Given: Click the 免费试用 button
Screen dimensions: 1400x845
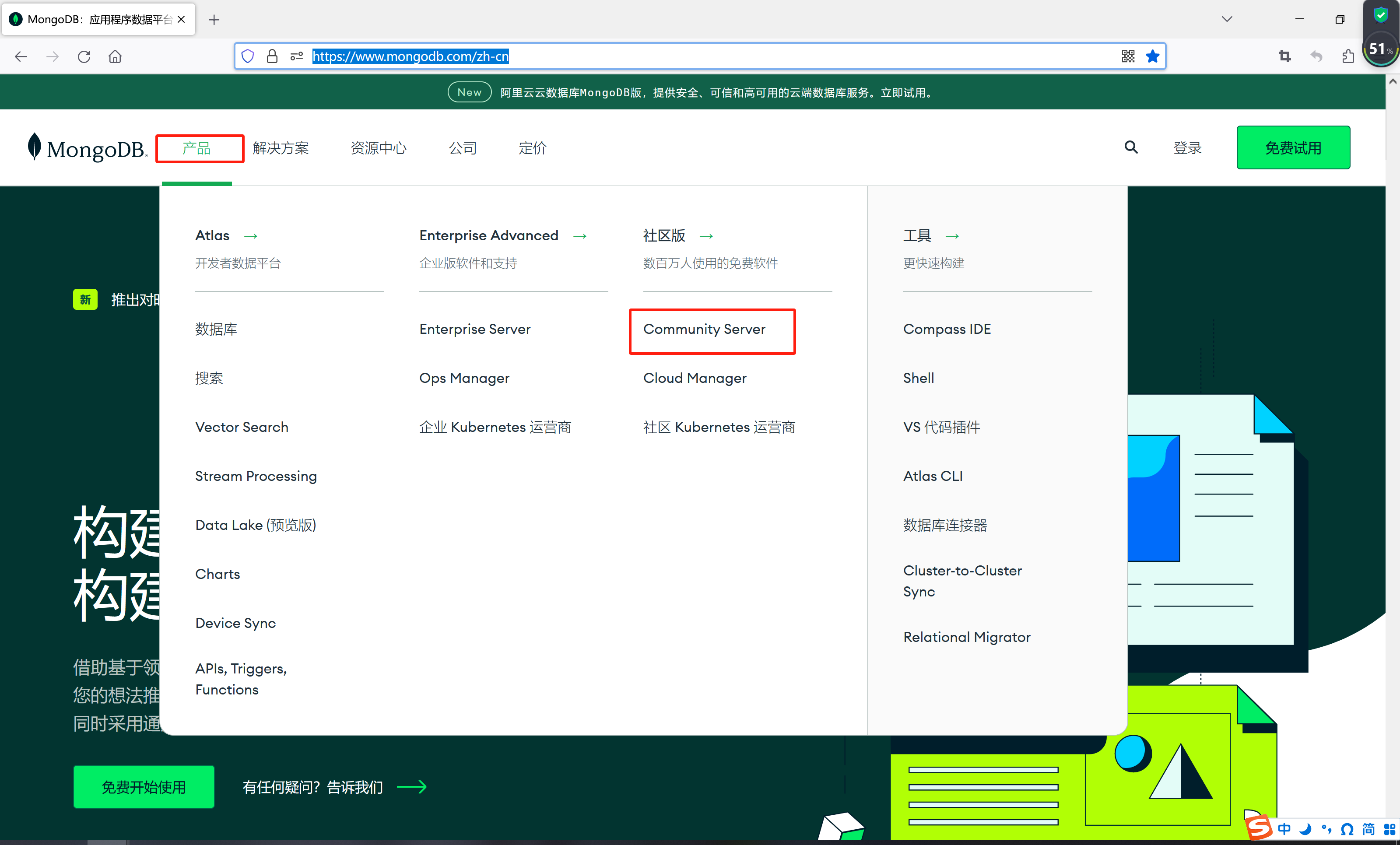Looking at the screenshot, I should click(1293, 147).
